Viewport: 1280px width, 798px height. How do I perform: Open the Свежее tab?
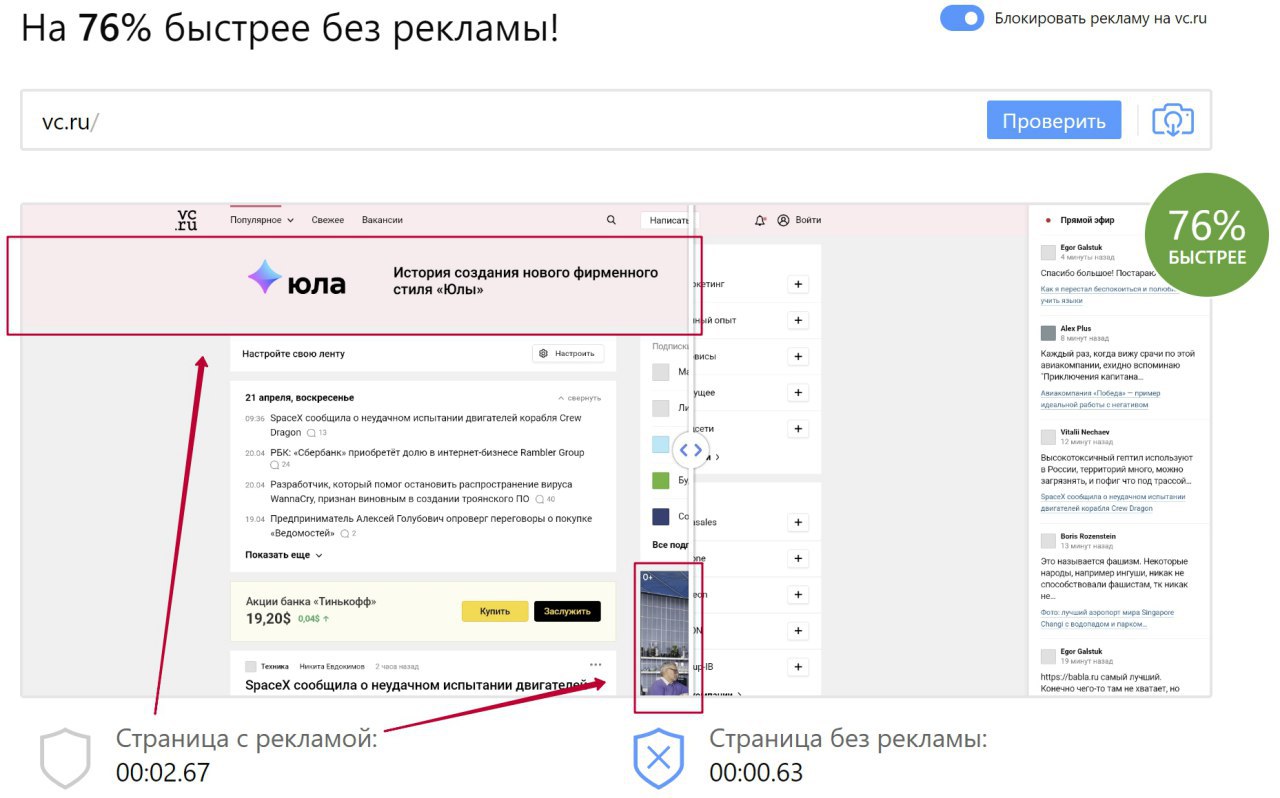(x=327, y=220)
